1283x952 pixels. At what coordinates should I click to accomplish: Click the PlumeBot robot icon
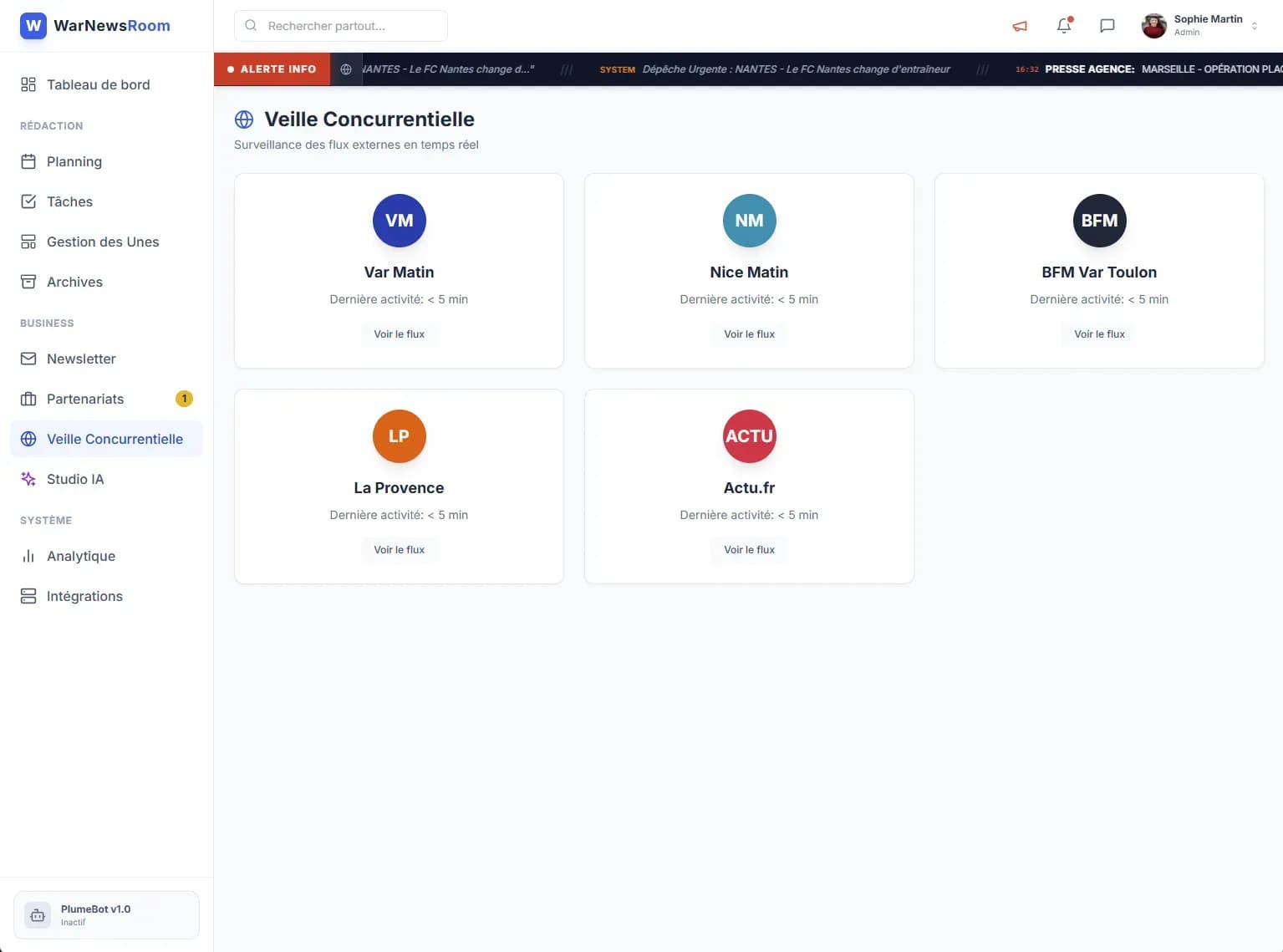pos(38,915)
